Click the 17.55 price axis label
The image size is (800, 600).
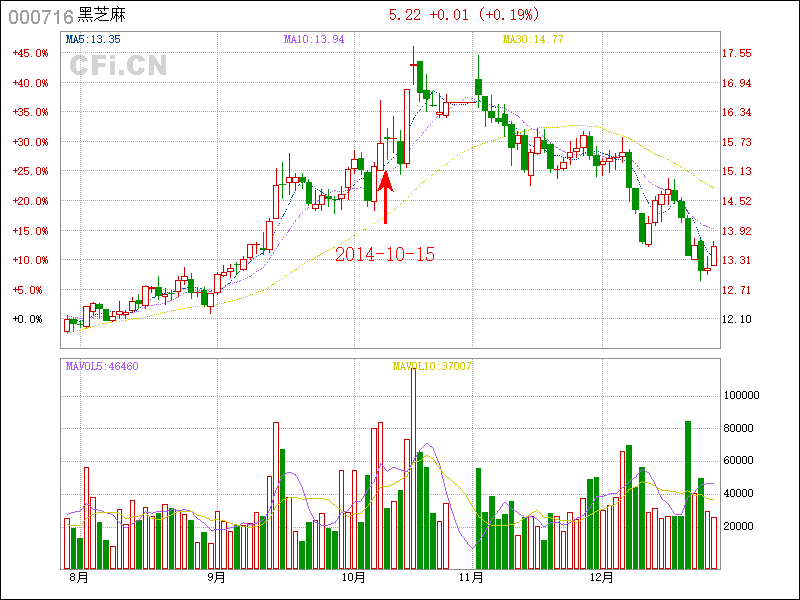[737, 53]
